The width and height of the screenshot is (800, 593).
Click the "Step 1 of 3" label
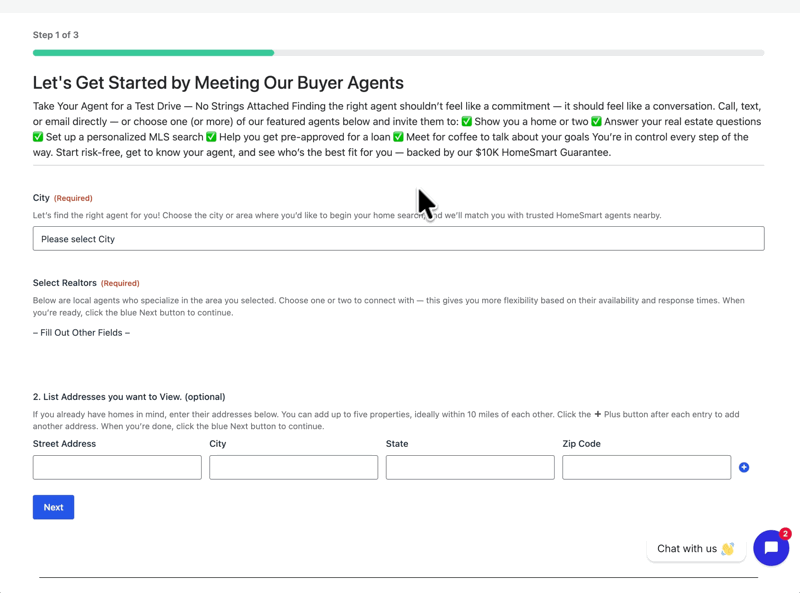(56, 35)
